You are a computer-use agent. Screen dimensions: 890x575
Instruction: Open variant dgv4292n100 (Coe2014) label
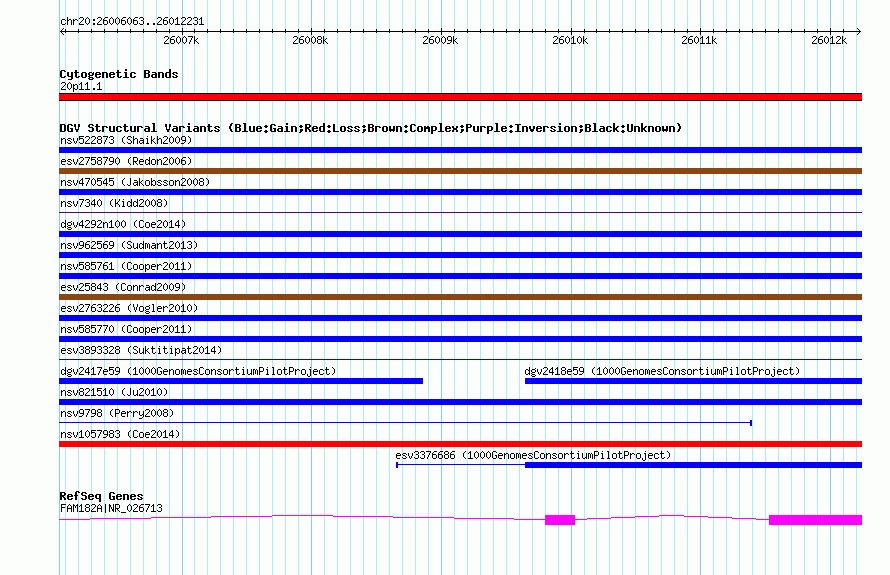[123, 224]
